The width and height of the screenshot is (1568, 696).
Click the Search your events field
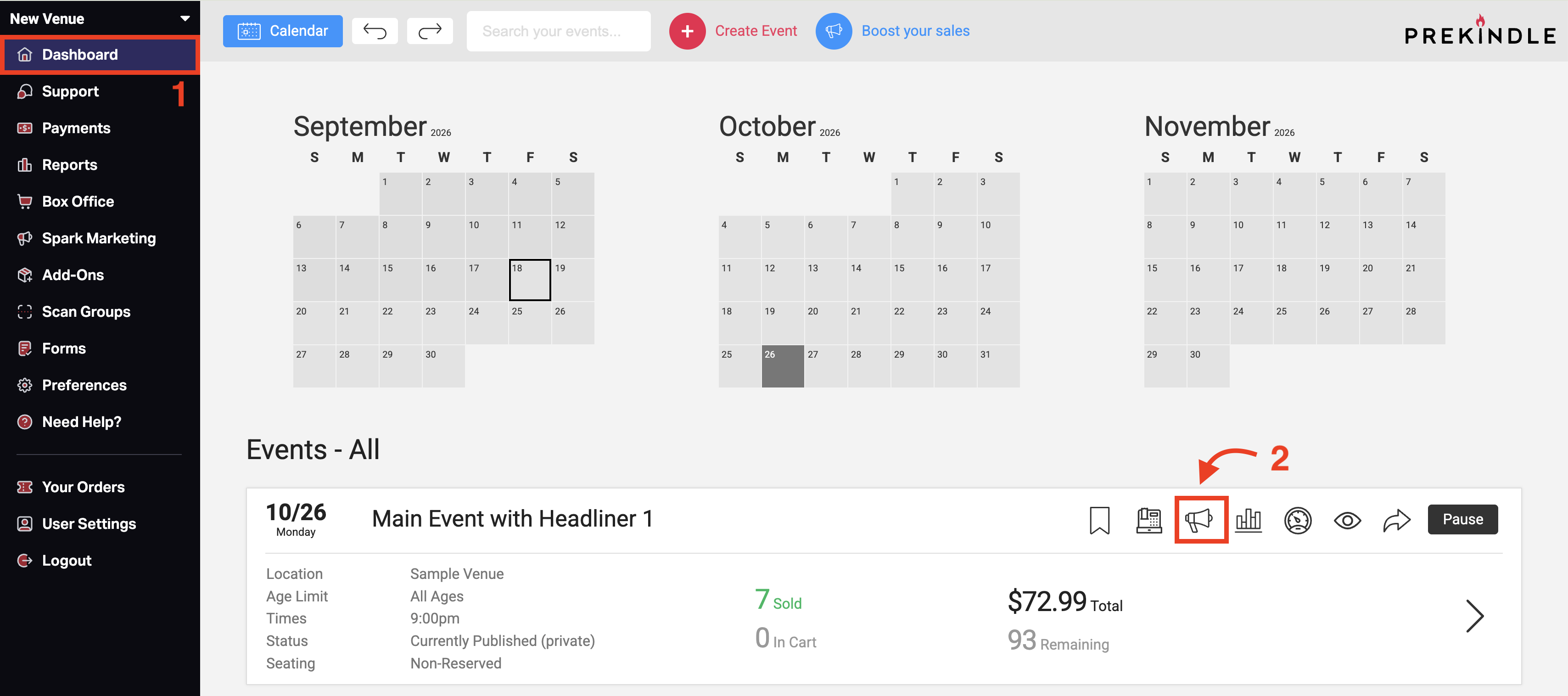click(x=558, y=31)
